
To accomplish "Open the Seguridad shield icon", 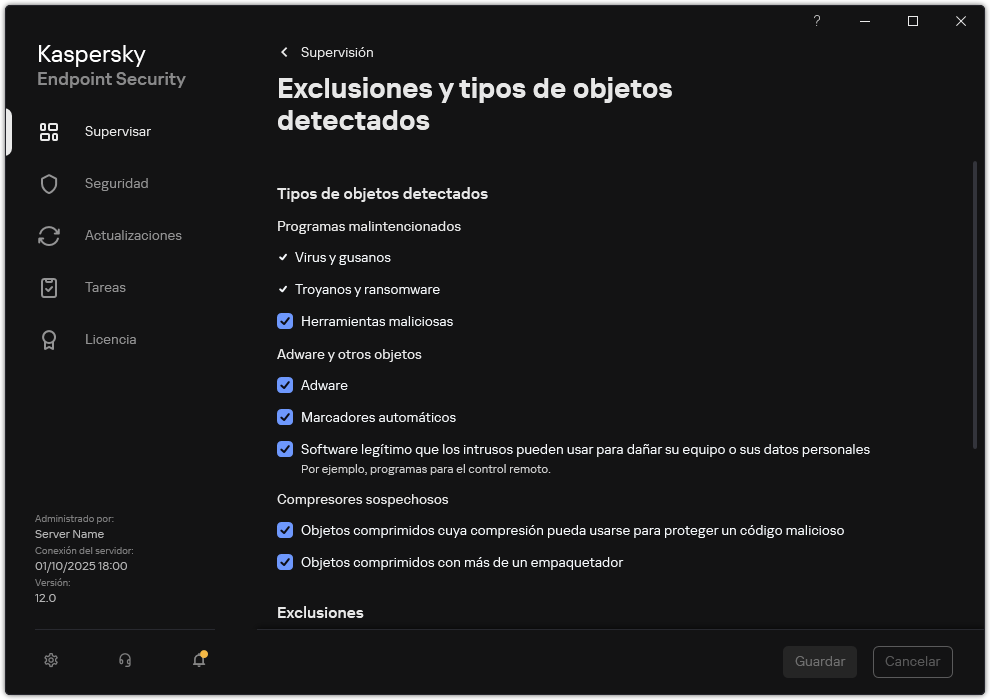I will point(49,183).
